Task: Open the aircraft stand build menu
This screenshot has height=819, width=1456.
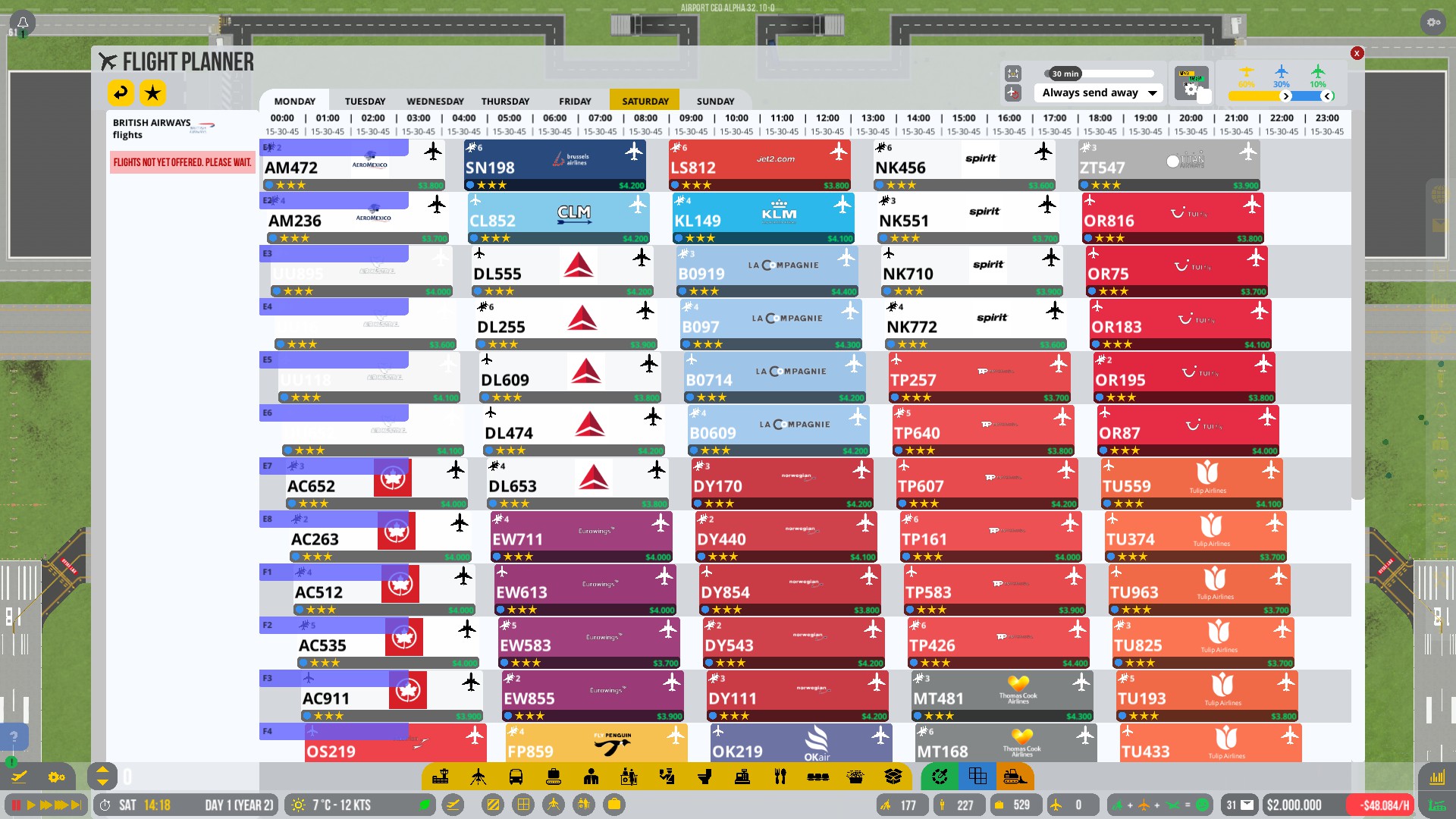Action: [479, 777]
